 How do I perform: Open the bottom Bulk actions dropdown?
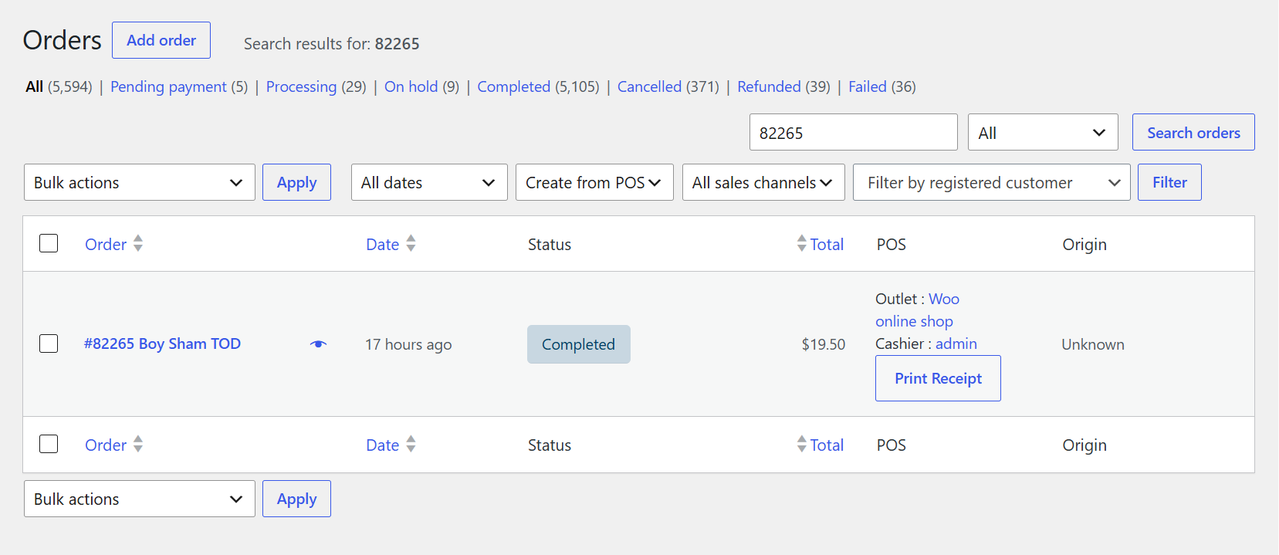click(x=139, y=499)
